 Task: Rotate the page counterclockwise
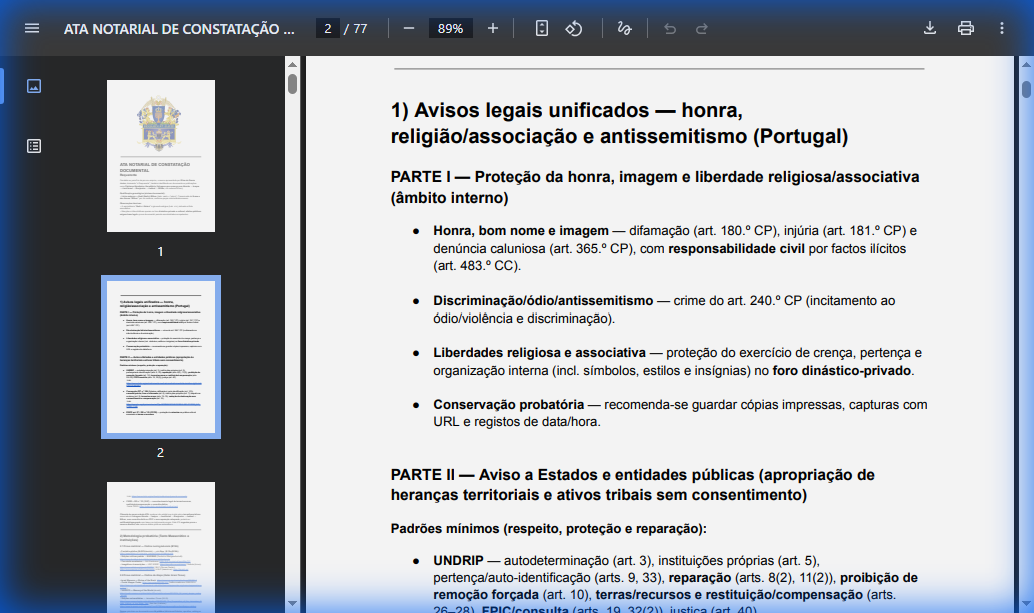(x=573, y=28)
